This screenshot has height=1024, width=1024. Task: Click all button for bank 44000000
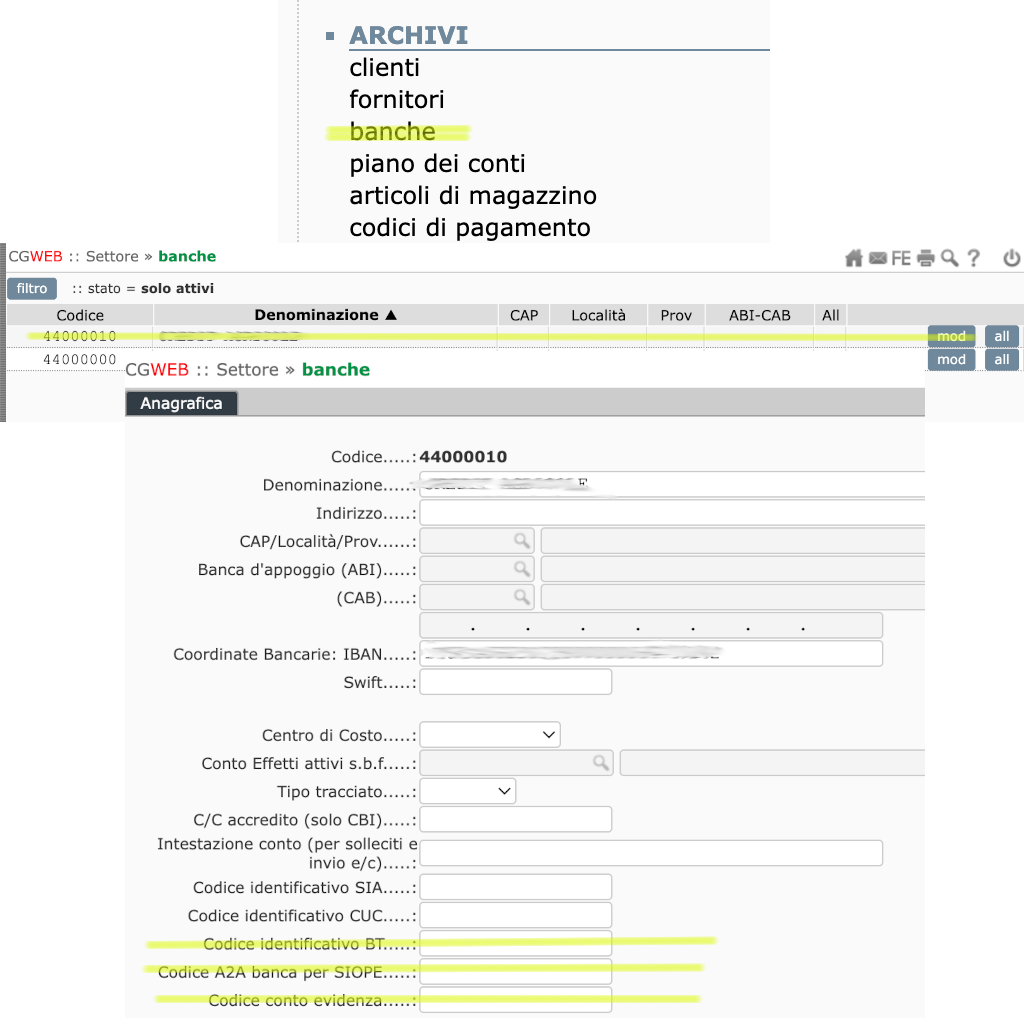coord(1001,360)
